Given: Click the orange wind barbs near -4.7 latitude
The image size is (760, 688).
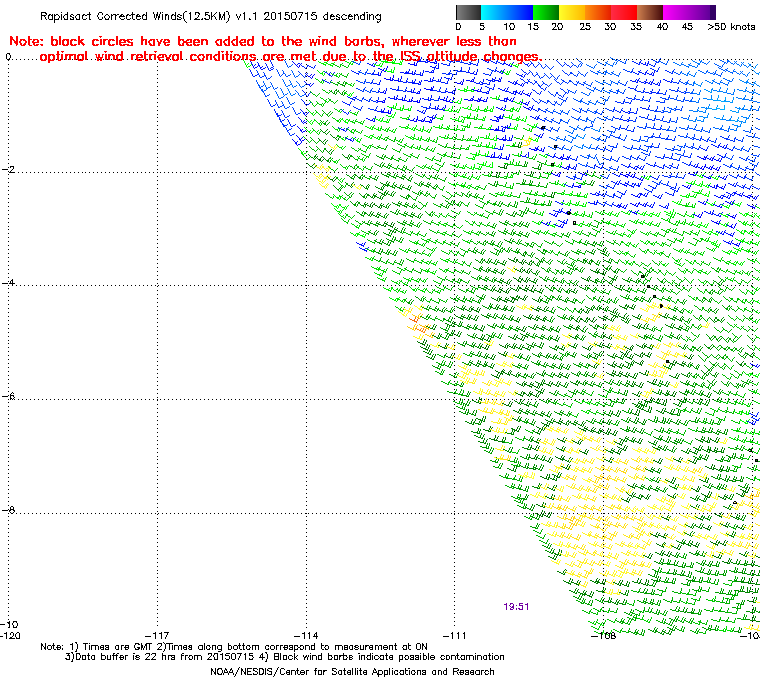Looking at the screenshot, I should pos(418,324).
